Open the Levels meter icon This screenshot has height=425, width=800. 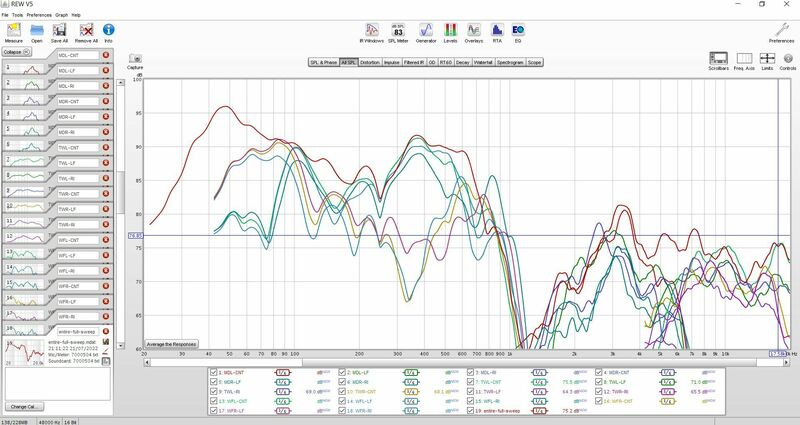coord(451,30)
